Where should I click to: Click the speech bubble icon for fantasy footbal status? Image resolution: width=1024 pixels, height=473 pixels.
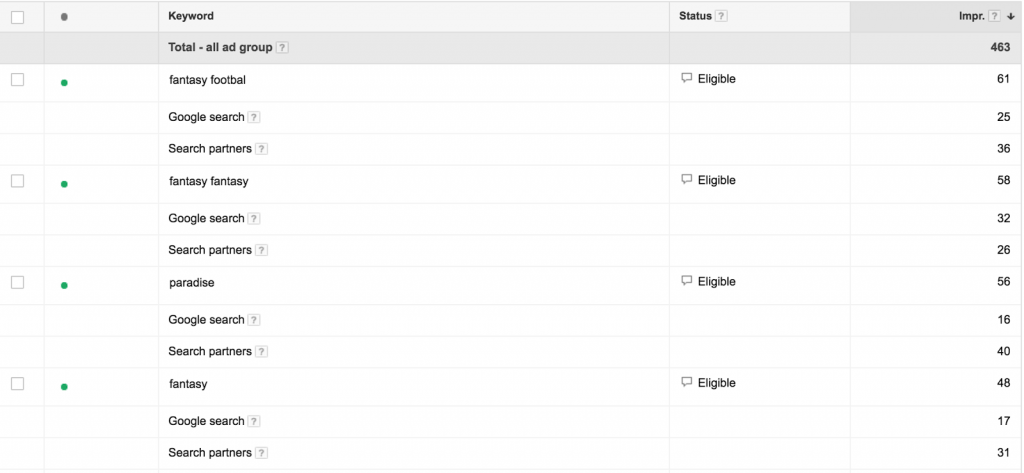click(686, 78)
